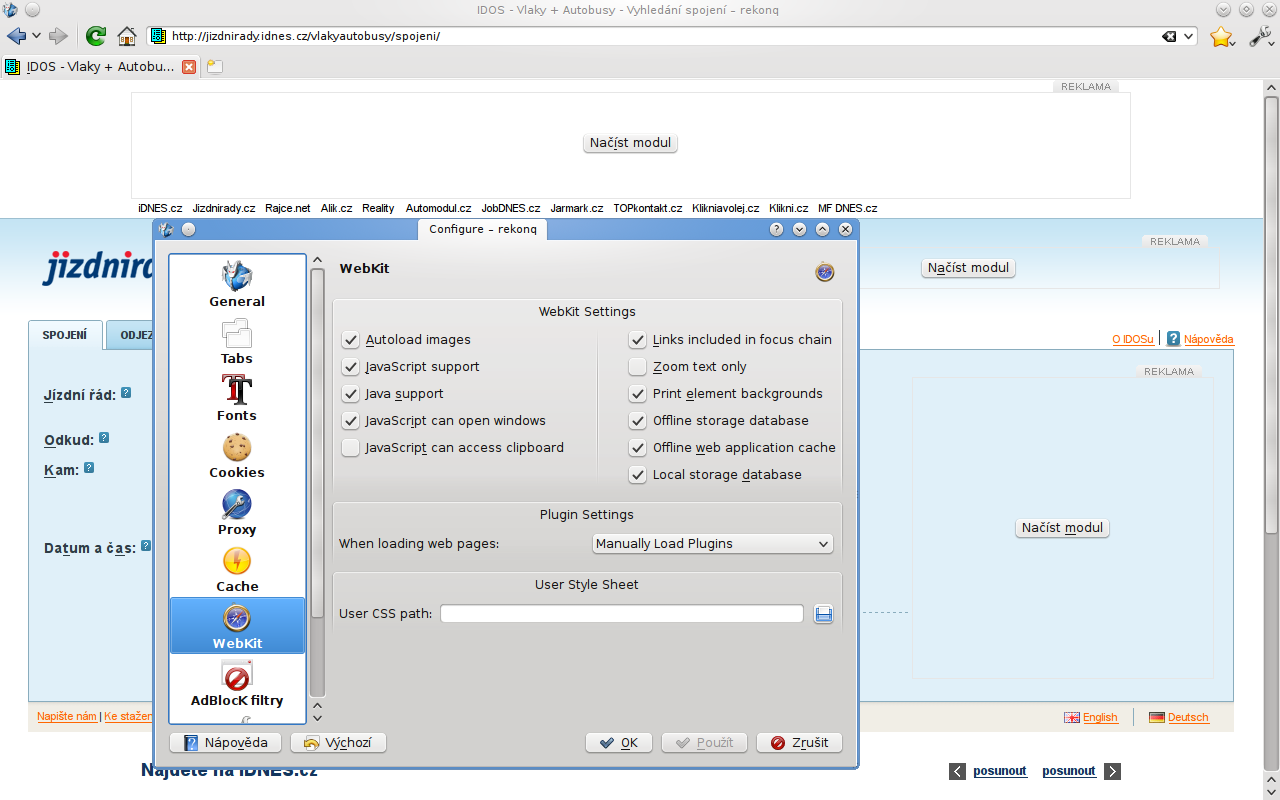This screenshot has width=1280, height=800.
Task: Browse for a user CSS file
Action: point(824,614)
